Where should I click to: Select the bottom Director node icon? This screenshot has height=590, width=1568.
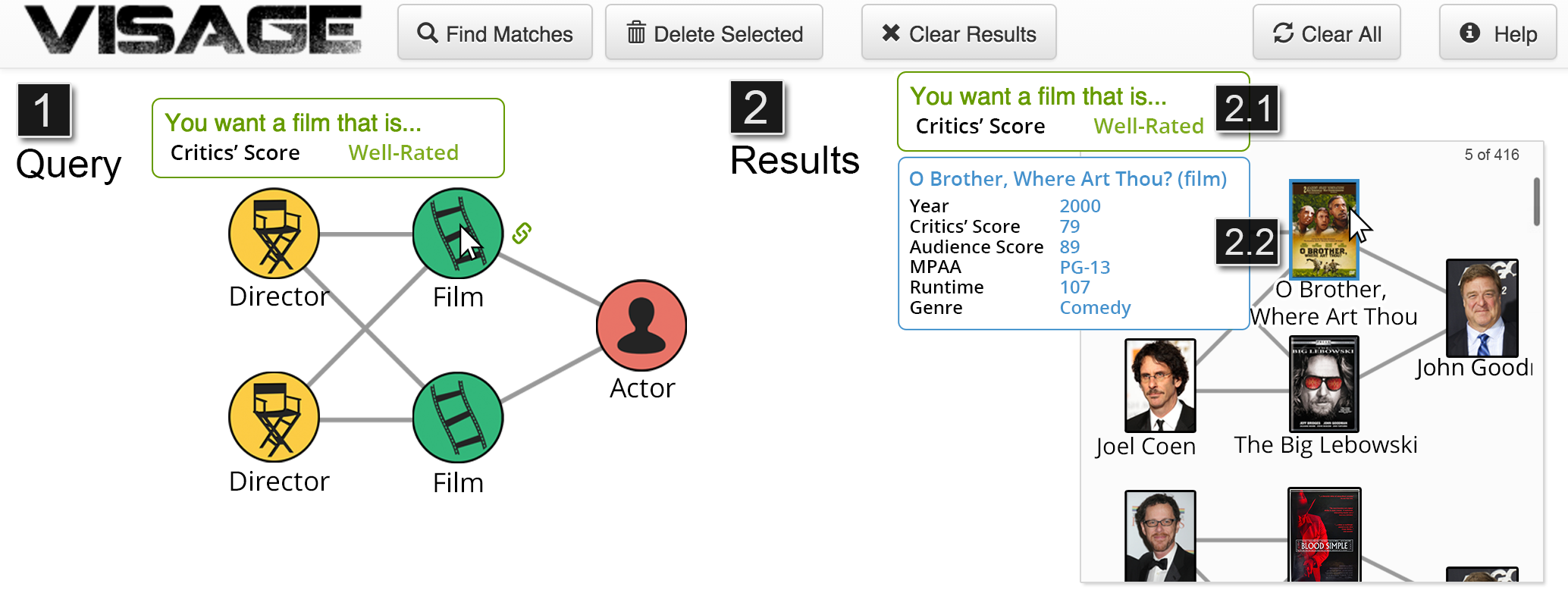(x=274, y=417)
